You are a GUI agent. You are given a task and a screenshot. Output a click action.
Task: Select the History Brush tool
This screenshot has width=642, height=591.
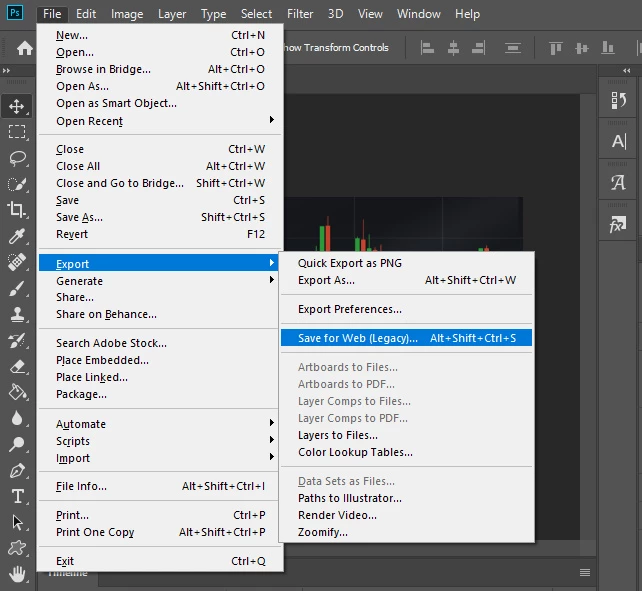click(16, 341)
